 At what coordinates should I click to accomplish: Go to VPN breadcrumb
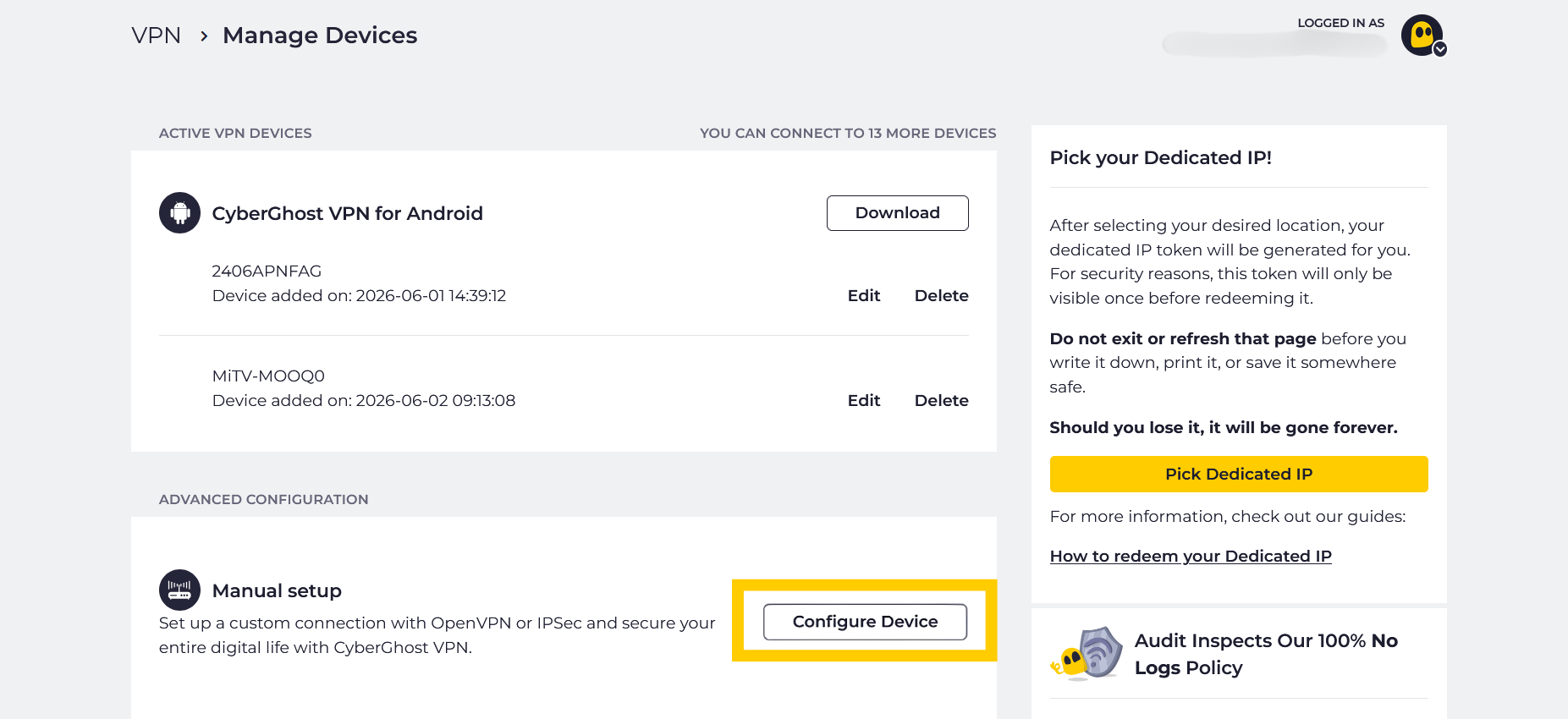[x=157, y=36]
